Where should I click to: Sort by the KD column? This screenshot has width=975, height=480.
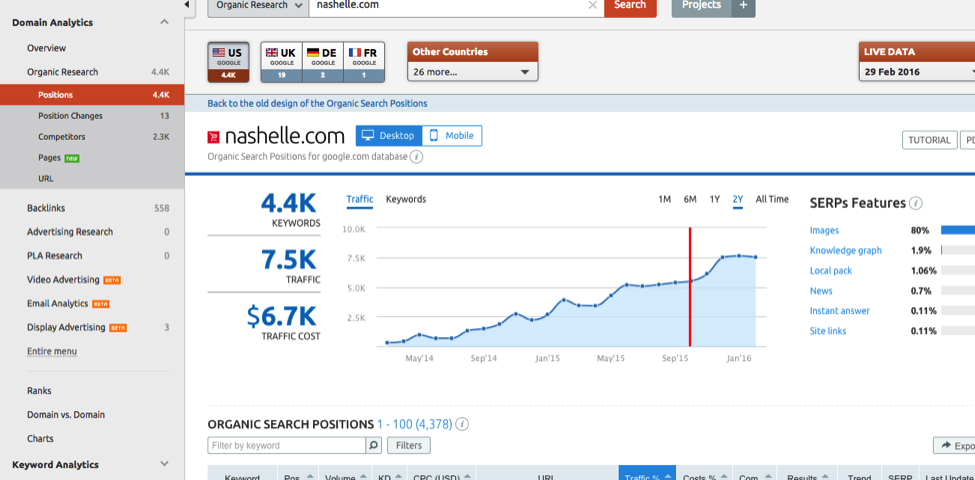pyautogui.click(x=390, y=476)
